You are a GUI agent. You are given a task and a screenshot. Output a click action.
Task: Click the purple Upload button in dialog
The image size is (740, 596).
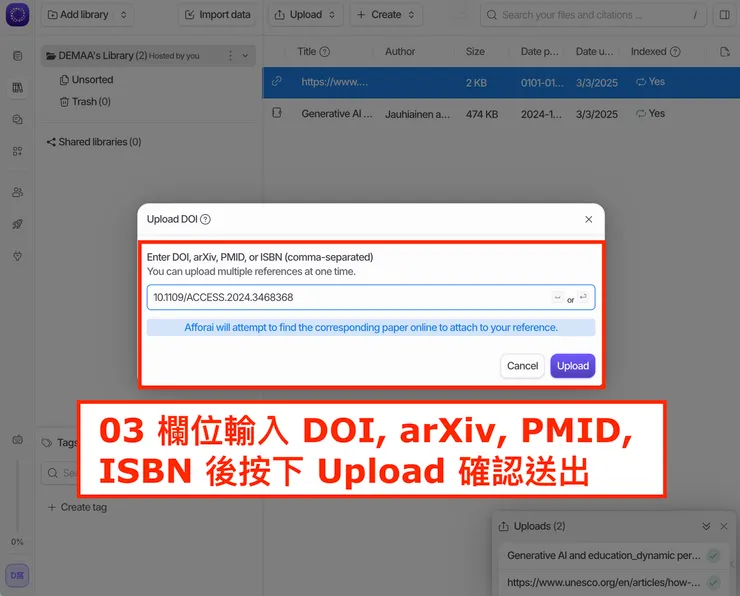pyautogui.click(x=572, y=366)
